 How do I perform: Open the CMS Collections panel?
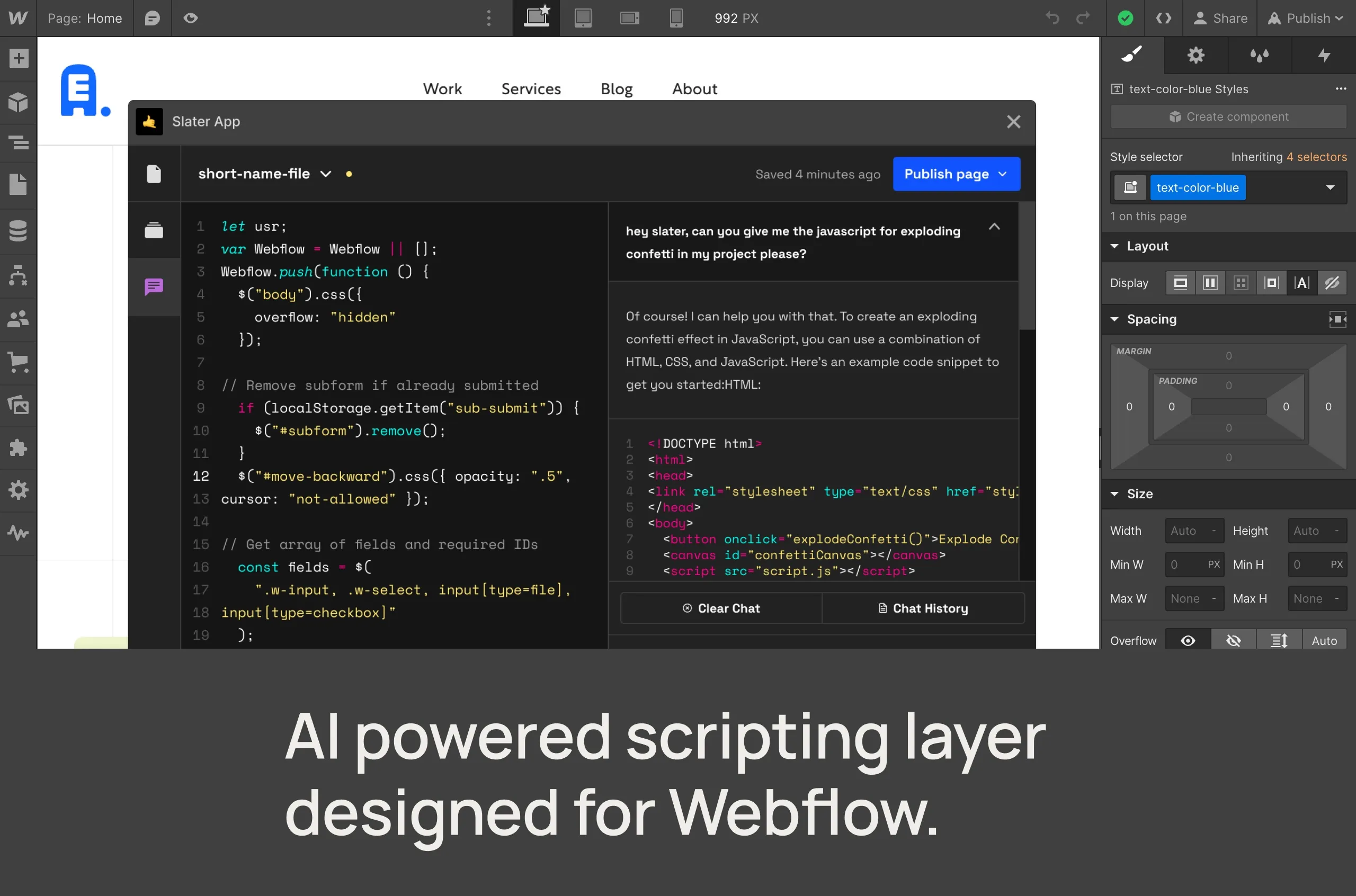point(19,230)
